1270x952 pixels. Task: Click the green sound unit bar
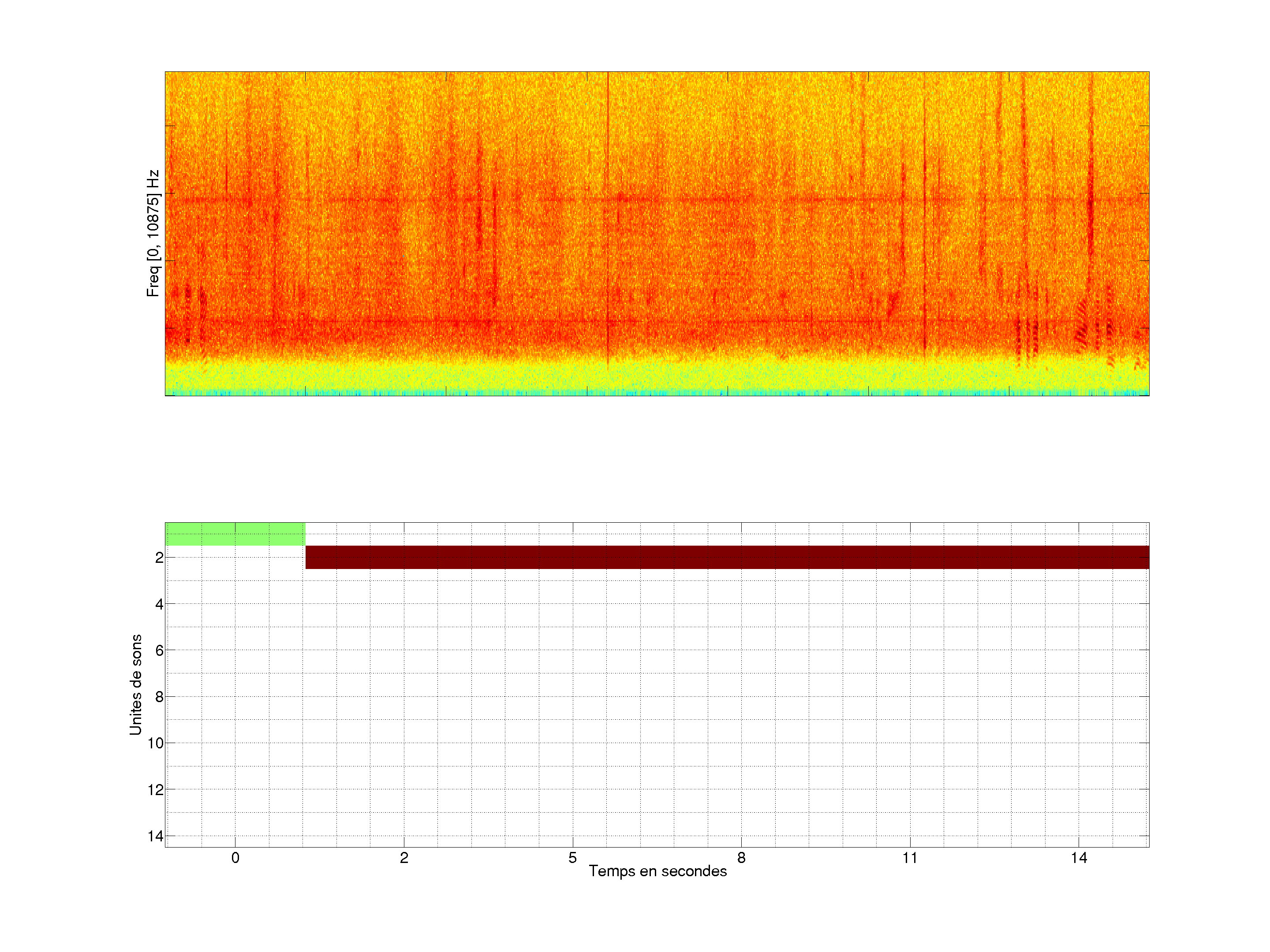pos(235,534)
